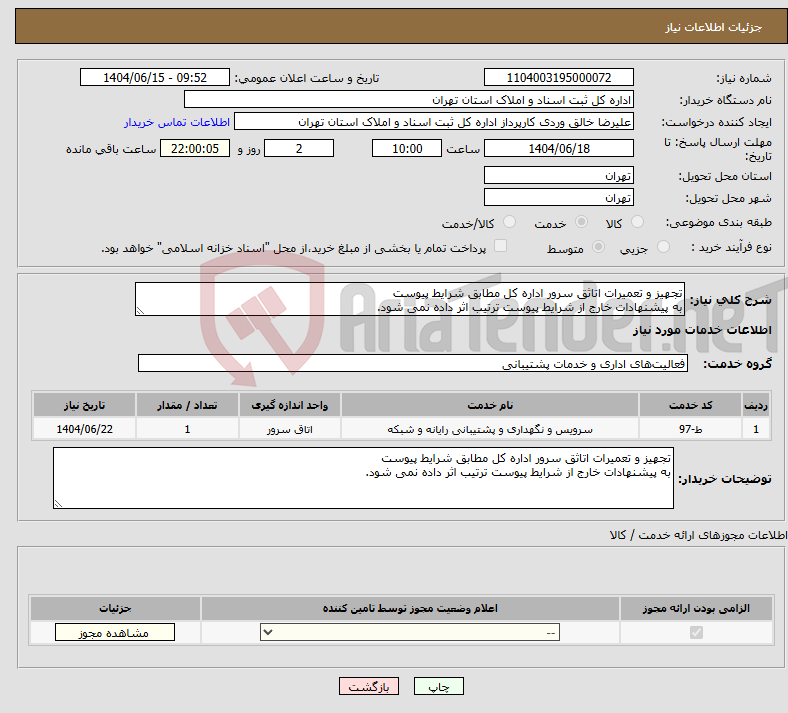Click the resize handle of the description textarea
Image resolution: width=788 pixels, height=713 pixels.
pyautogui.click(x=140, y=311)
